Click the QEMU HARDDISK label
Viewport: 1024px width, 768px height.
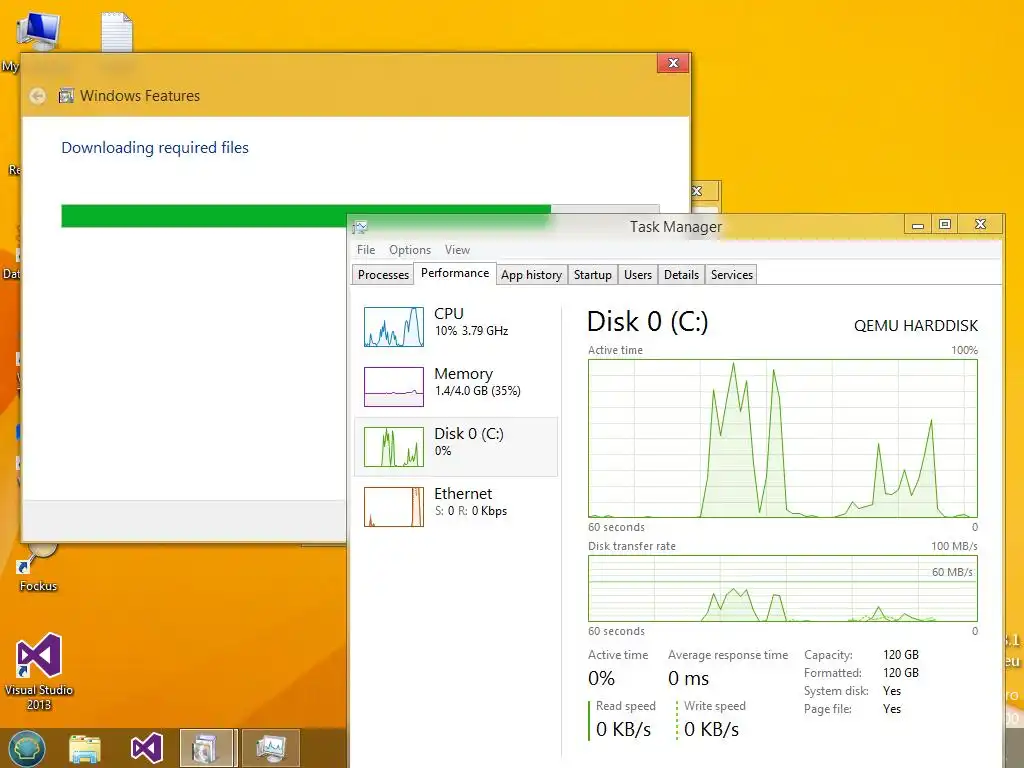916,325
